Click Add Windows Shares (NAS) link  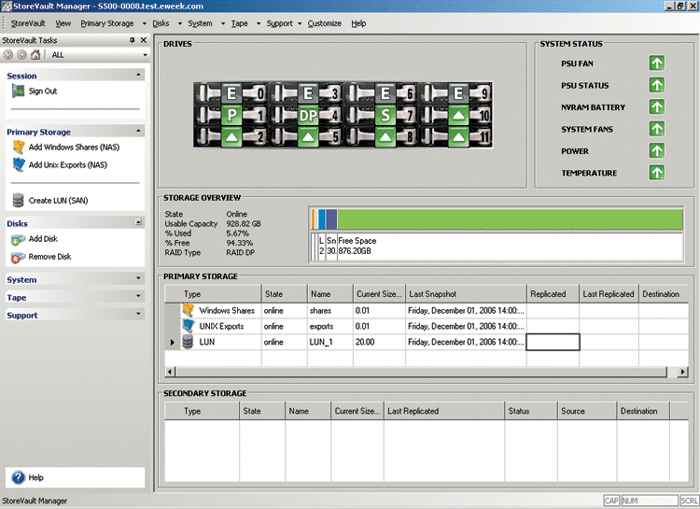tap(74, 147)
